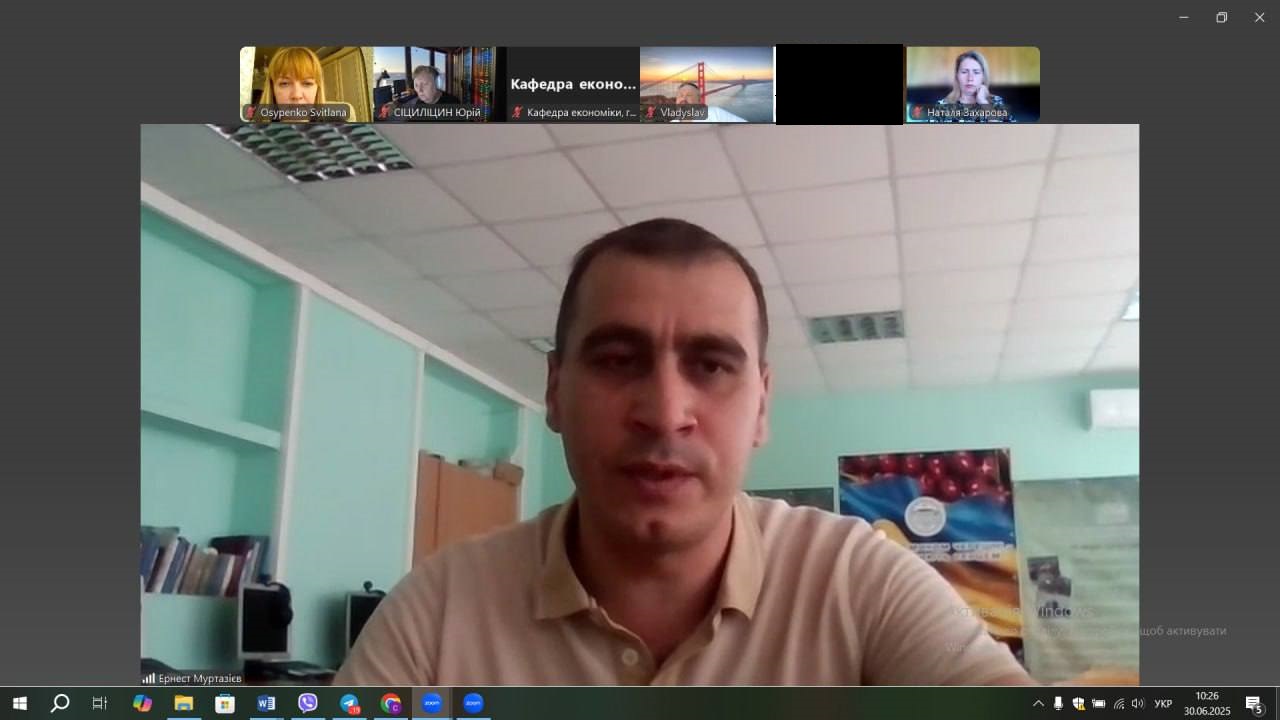
Task: Open Windows Security tray icon
Action: point(1078,703)
